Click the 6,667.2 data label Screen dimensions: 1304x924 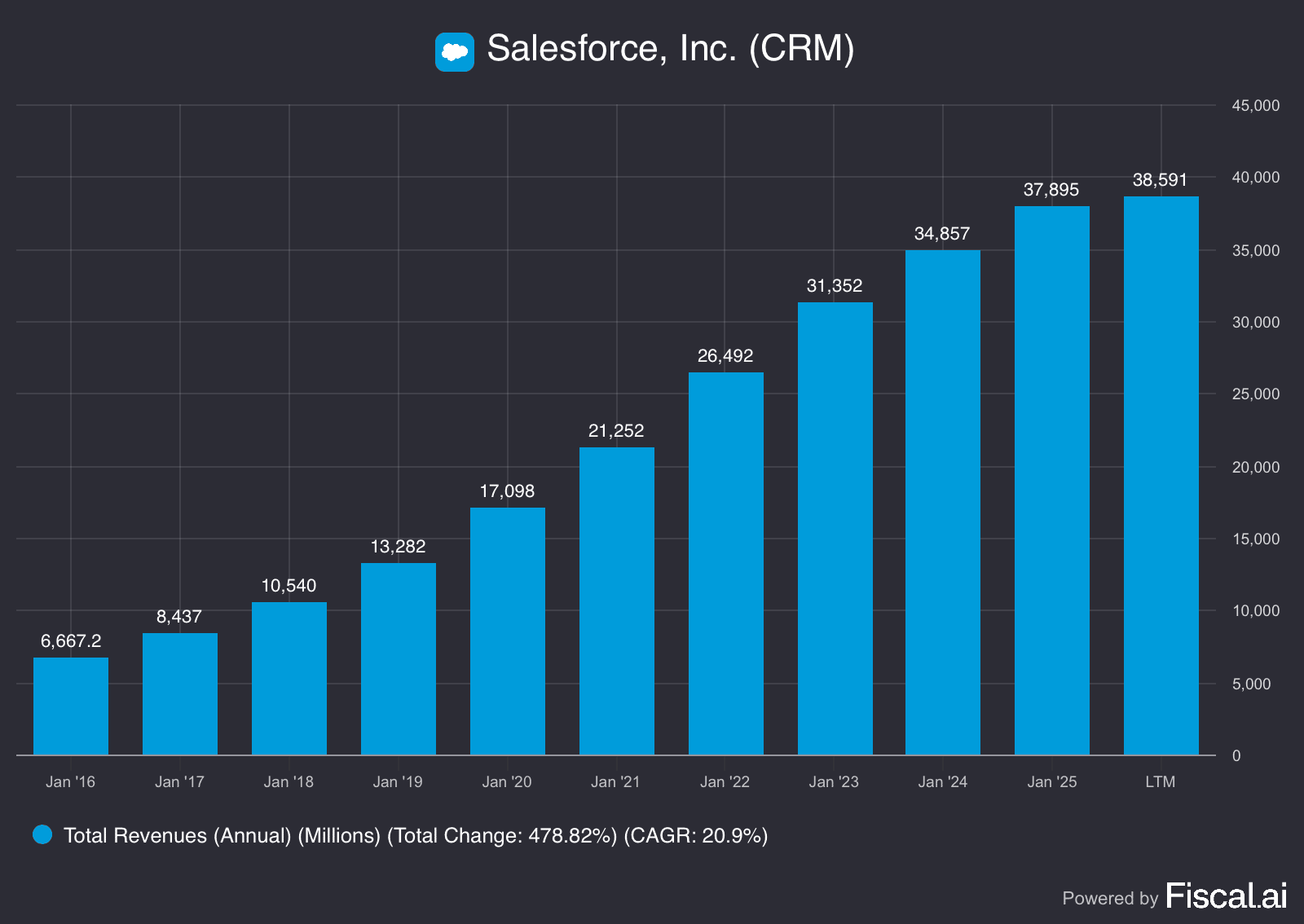pyautogui.click(x=71, y=641)
